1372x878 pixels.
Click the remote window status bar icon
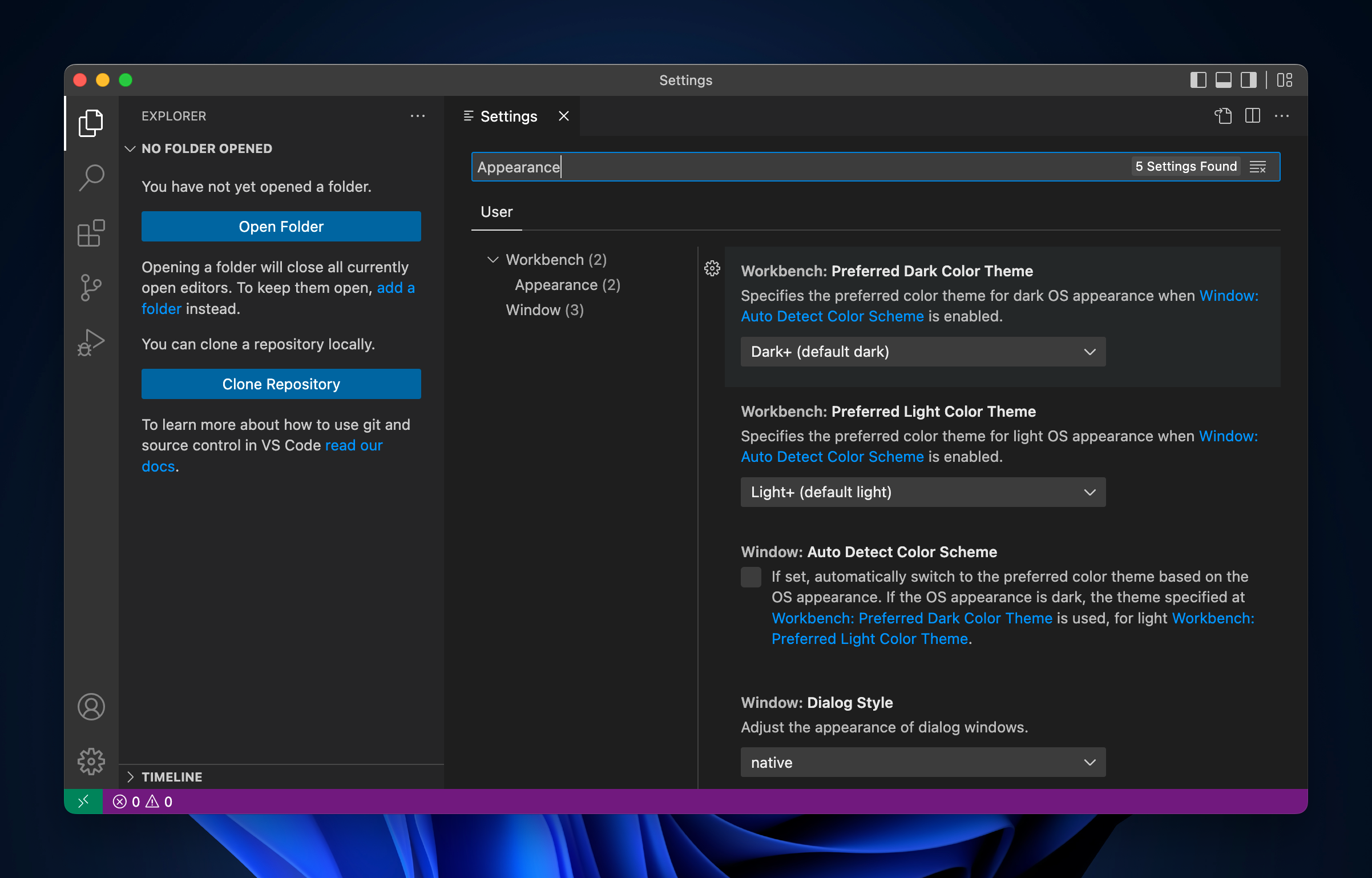point(83,802)
